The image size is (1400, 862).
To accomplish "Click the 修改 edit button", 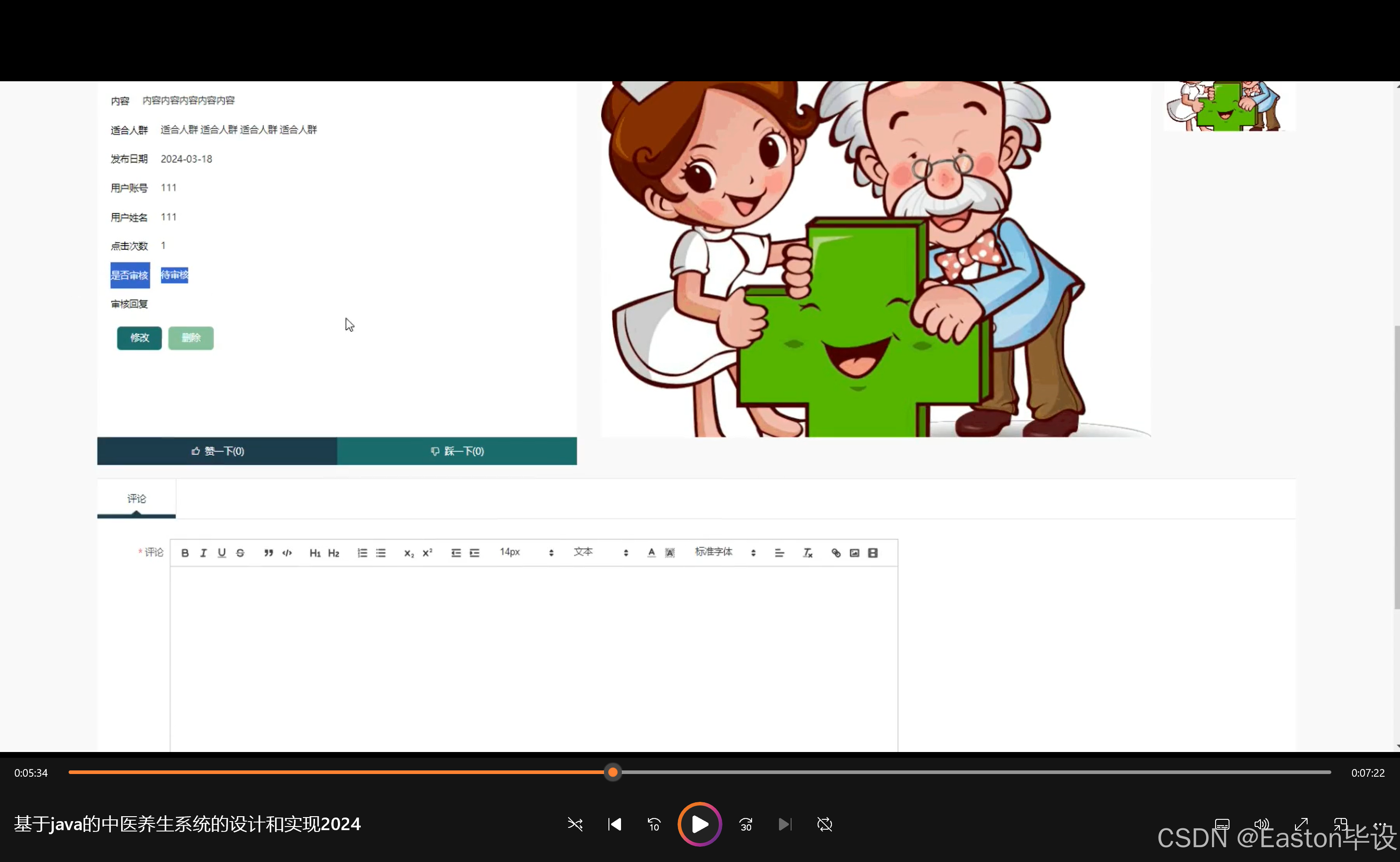I will (x=140, y=338).
